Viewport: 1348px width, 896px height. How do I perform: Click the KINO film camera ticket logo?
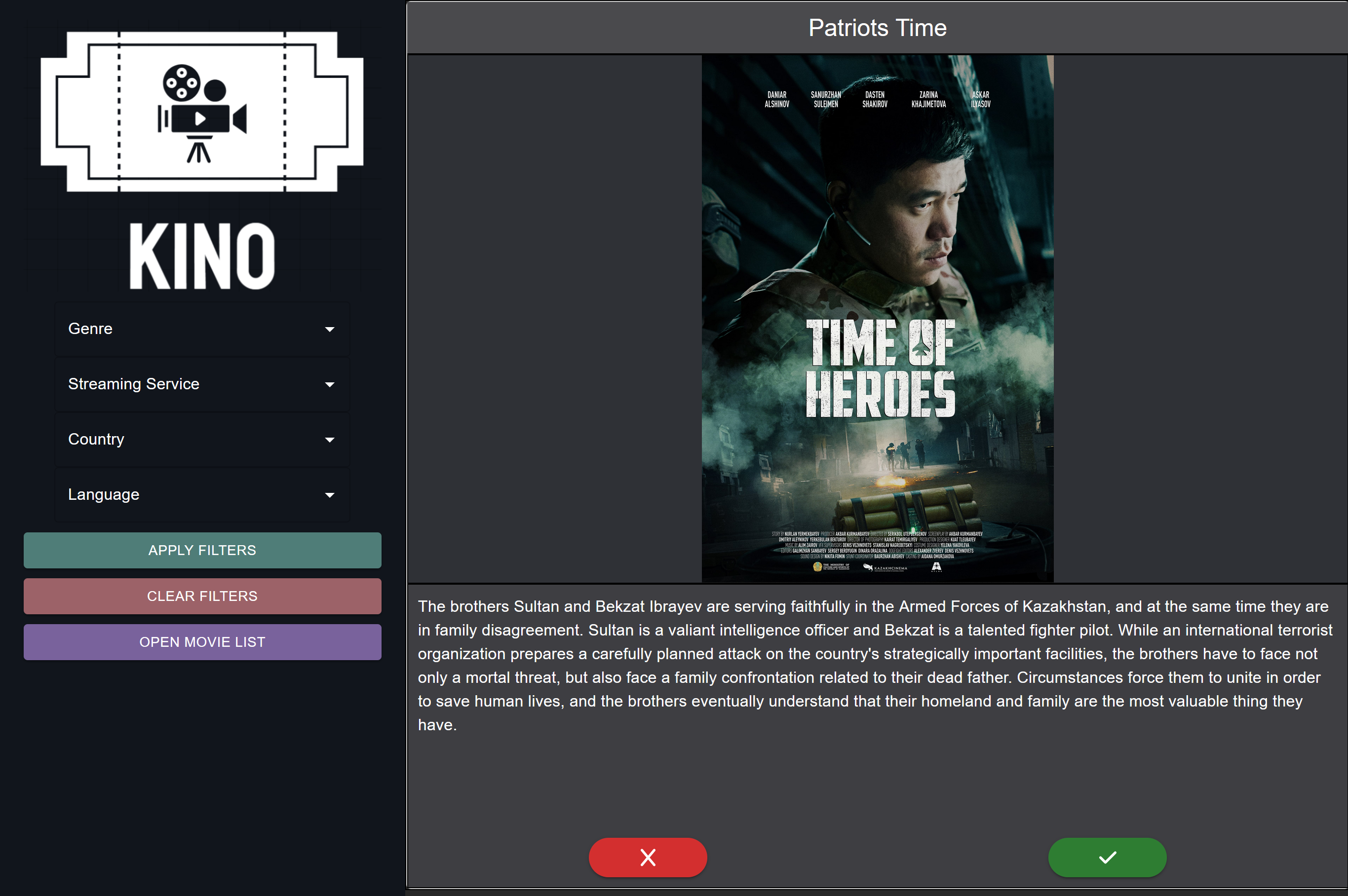(202, 112)
